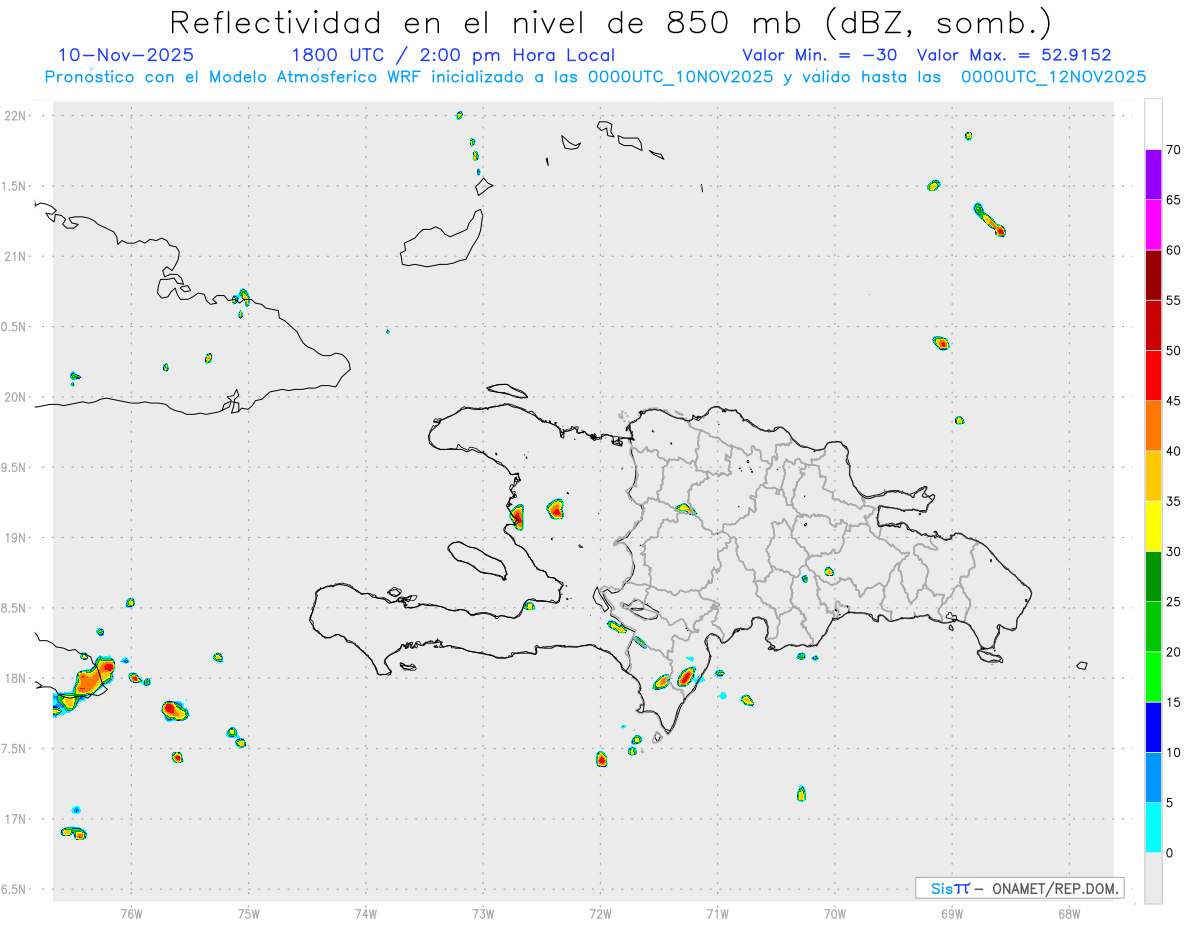1200x927 pixels.
Task: Click the '68W' longitude axis label
Action: coord(1069,913)
